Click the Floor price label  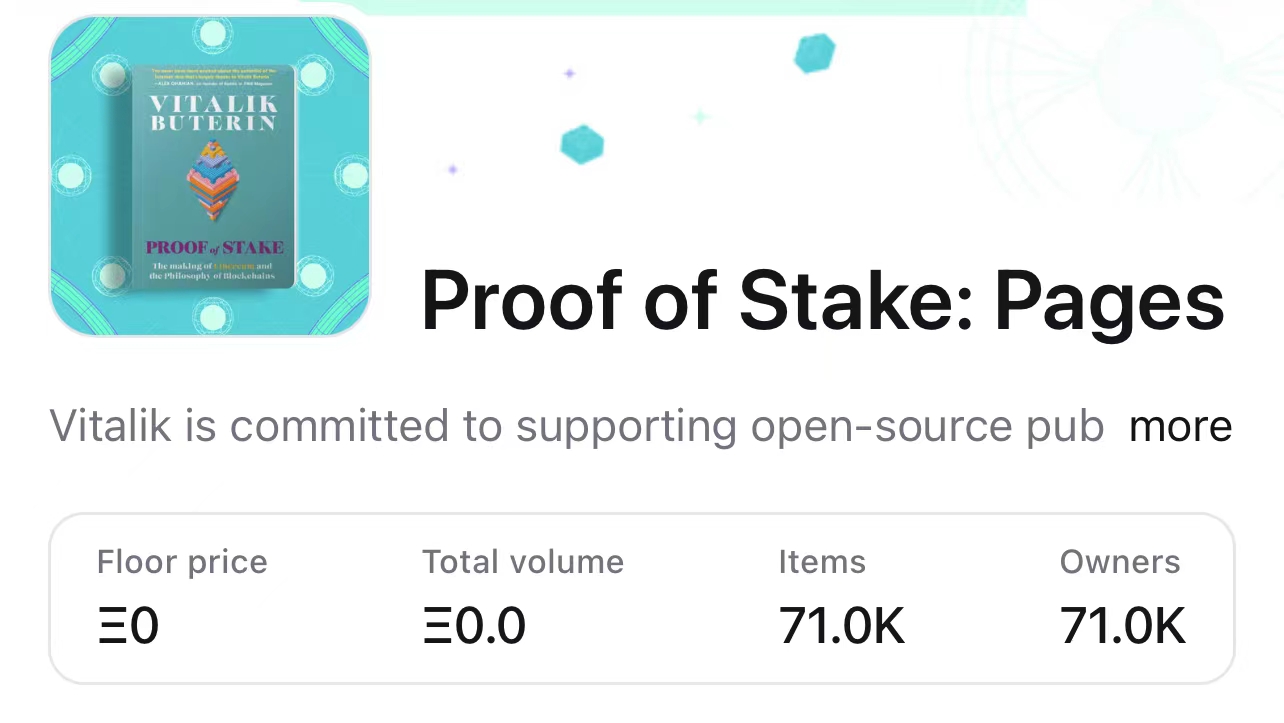coord(182,562)
